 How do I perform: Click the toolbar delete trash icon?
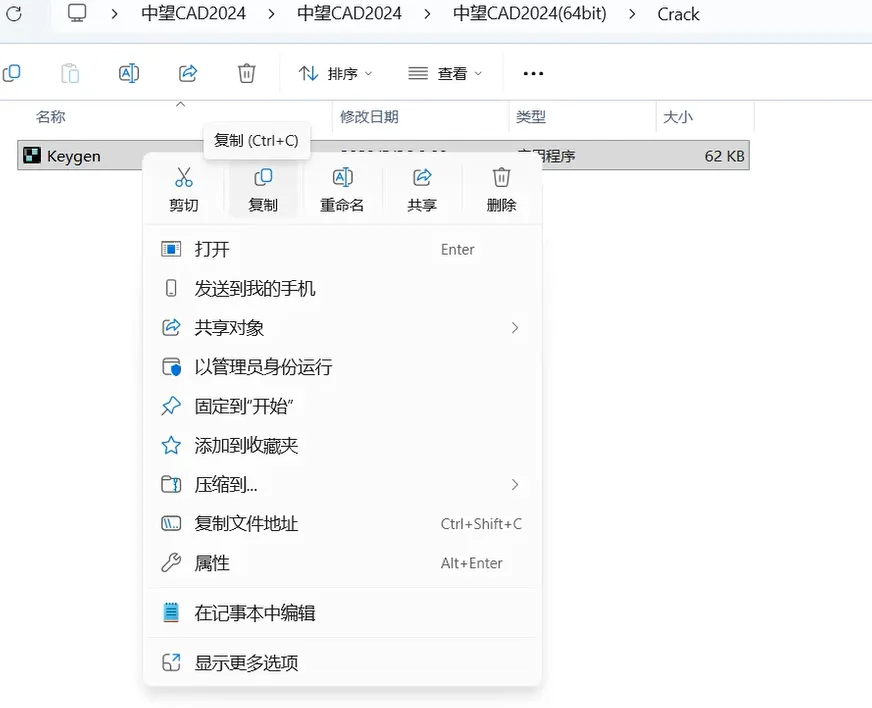(246, 73)
